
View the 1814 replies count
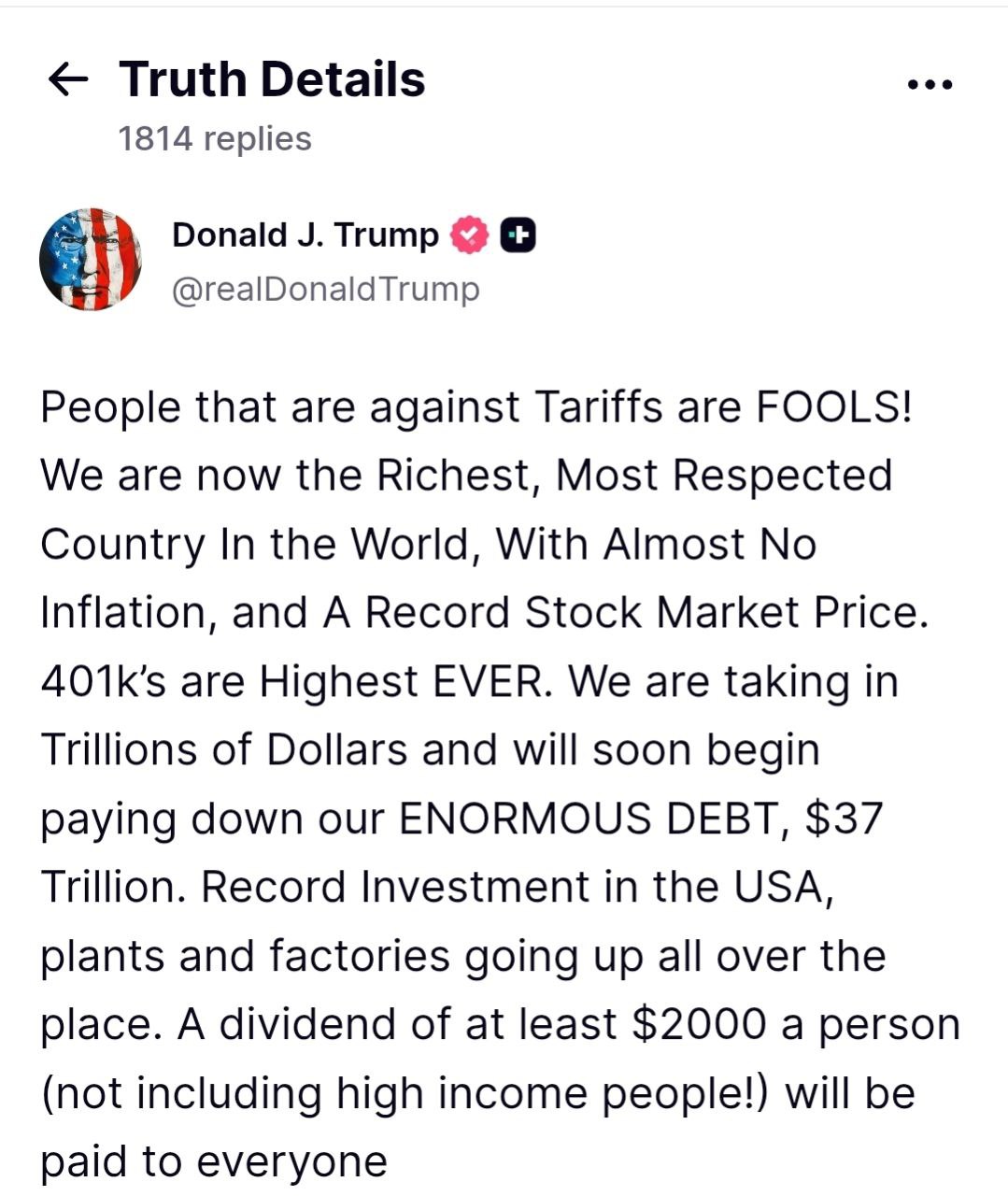point(214,138)
